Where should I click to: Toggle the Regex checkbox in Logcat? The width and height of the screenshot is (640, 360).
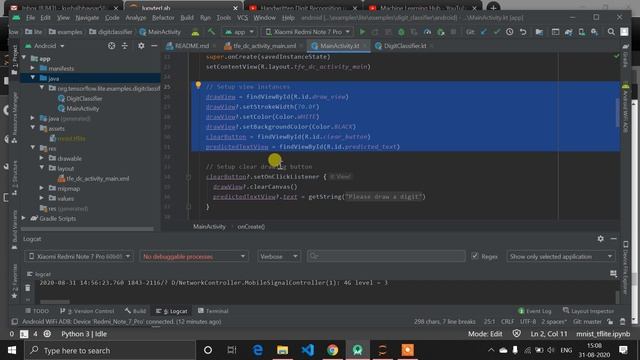click(475, 256)
